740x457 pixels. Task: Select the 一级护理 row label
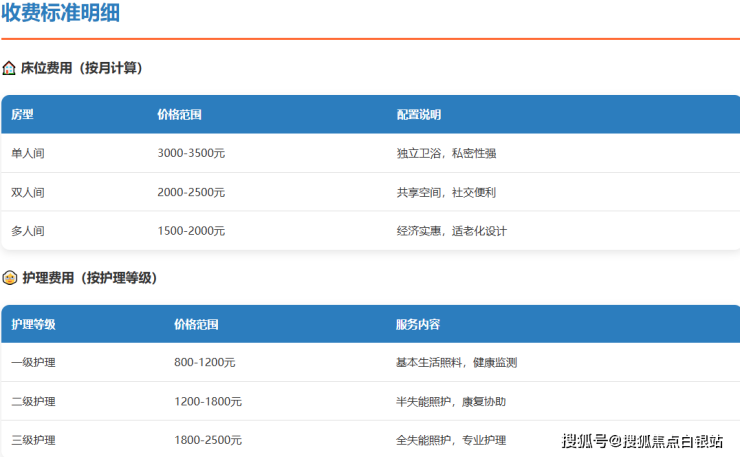click(33, 363)
